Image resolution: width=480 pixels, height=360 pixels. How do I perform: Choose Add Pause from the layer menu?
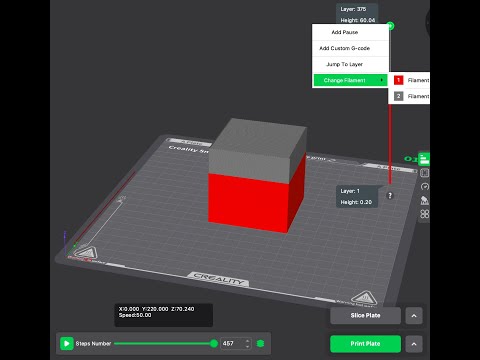point(350,32)
